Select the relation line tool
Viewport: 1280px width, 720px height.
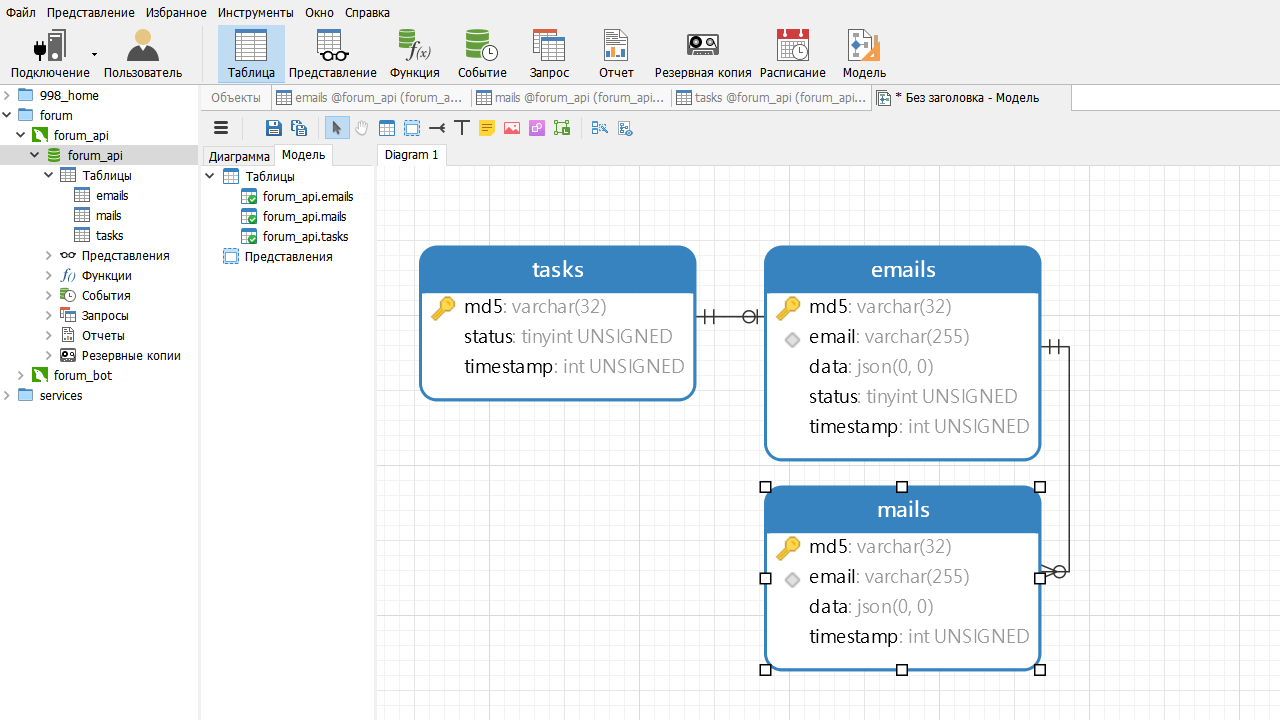pyautogui.click(x=437, y=128)
